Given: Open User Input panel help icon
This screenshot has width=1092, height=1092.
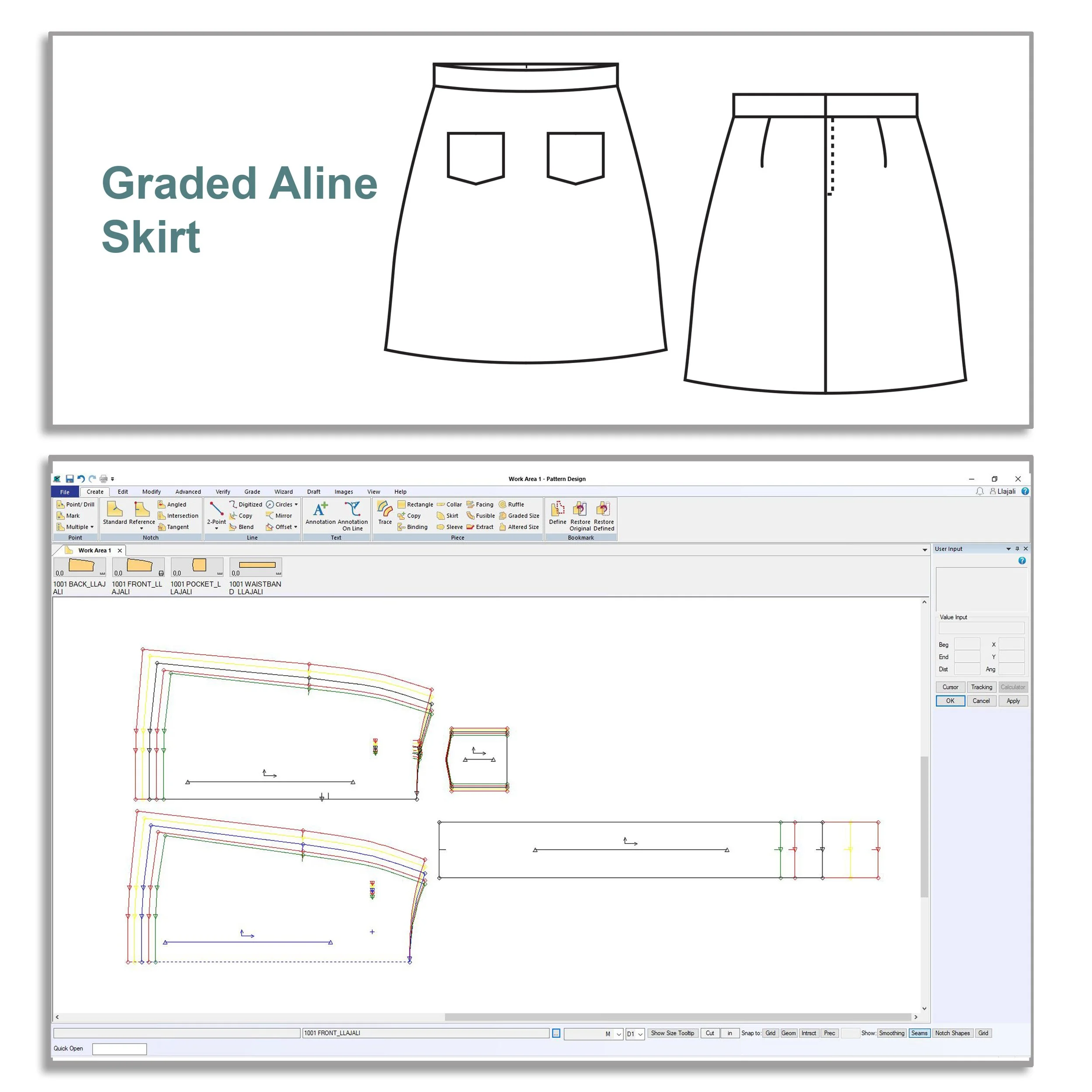Looking at the screenshot, I should 1022,561.
